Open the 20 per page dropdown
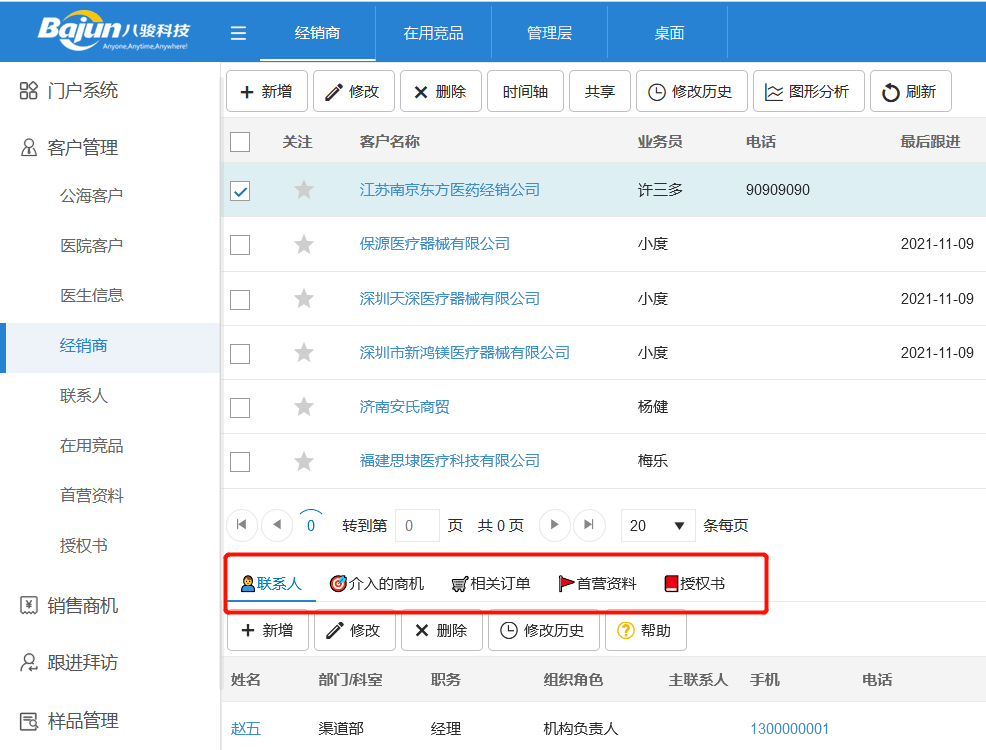Screen dimensions: 986x750 click(x=658, y=525)
